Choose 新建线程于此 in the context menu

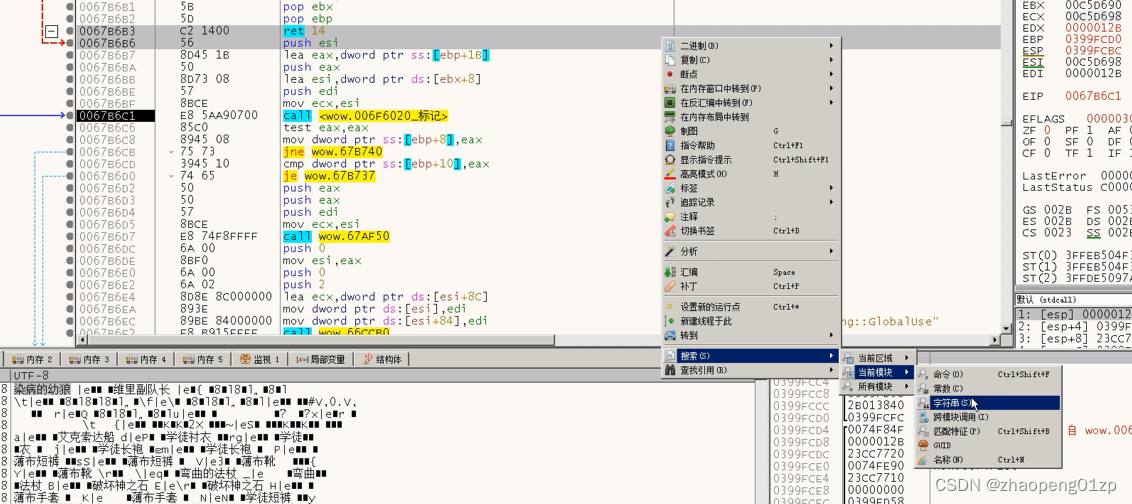point(752,321)
